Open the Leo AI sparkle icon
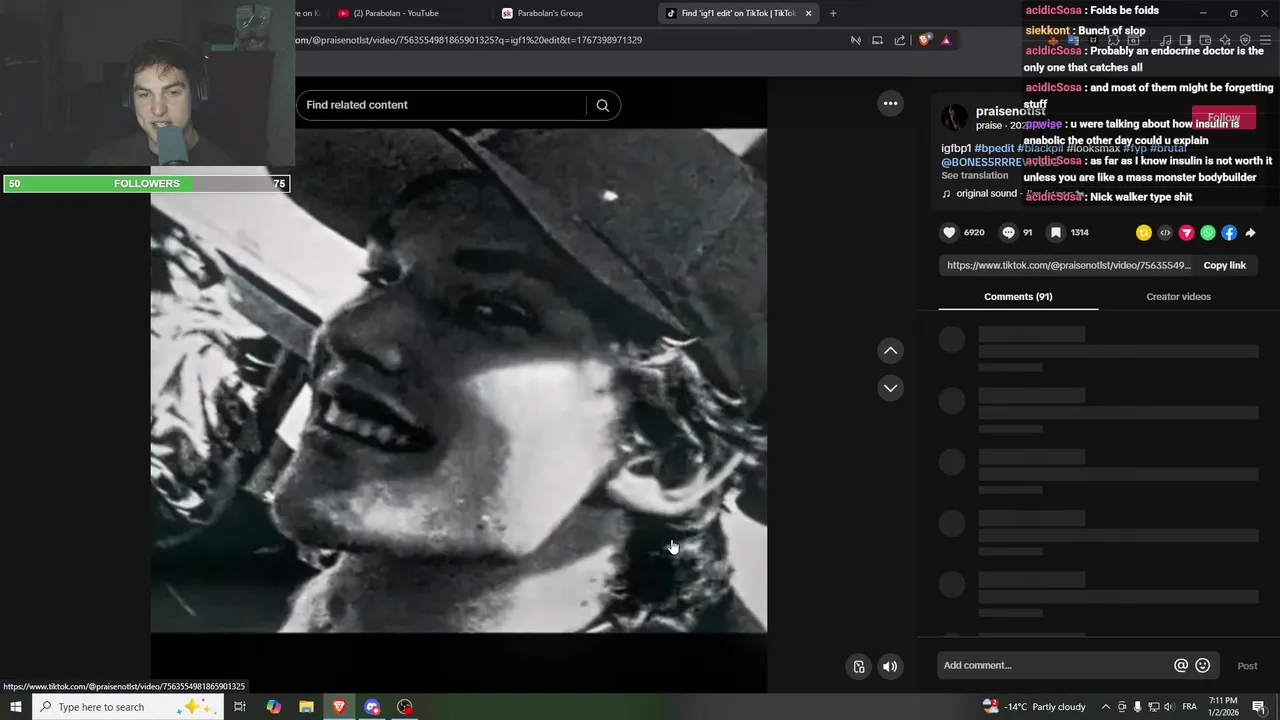The image size is (1280, 720). click(x=1225, y=40)
